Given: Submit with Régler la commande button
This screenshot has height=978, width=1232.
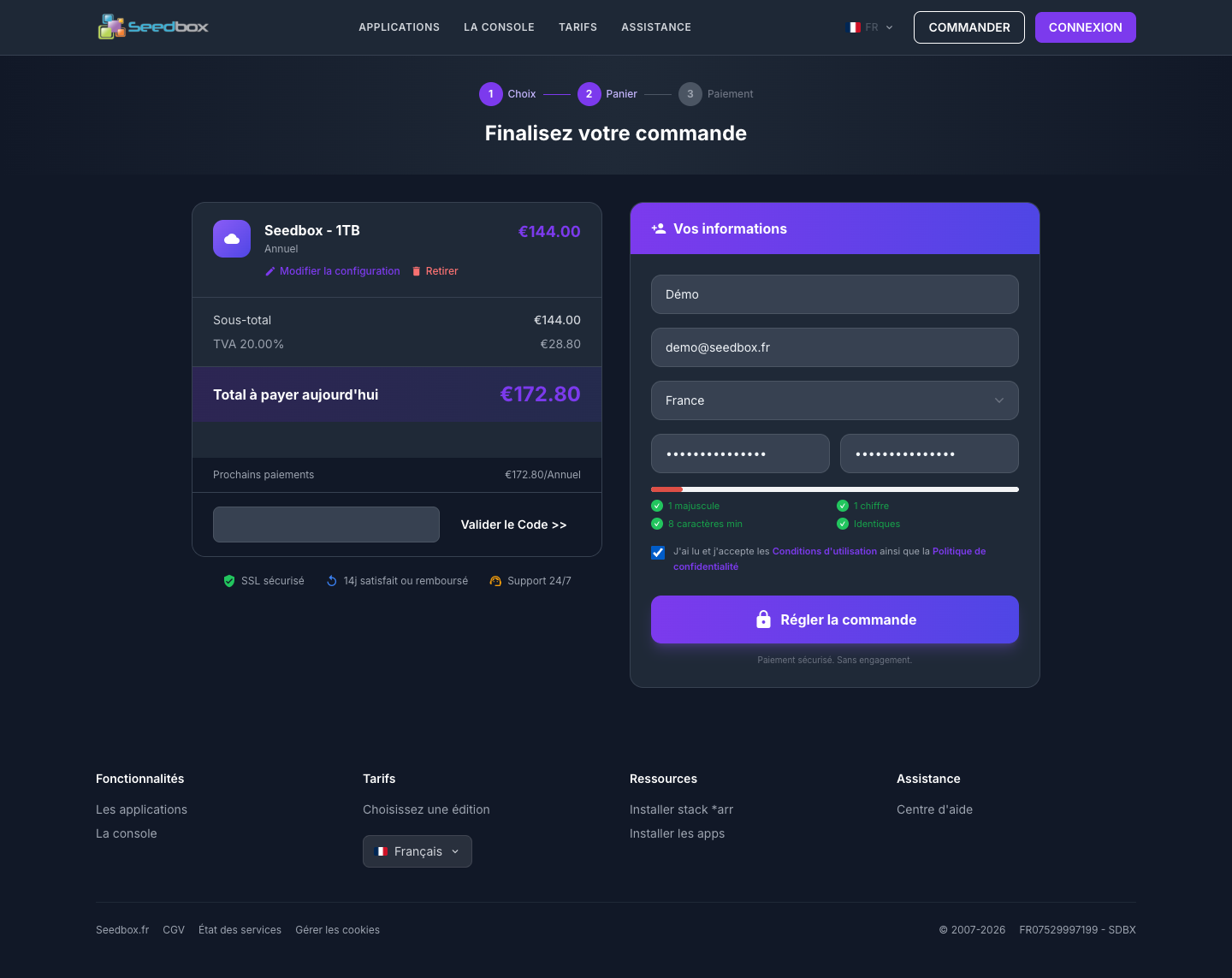Looking at the screenshot, I should click(835, 619).
